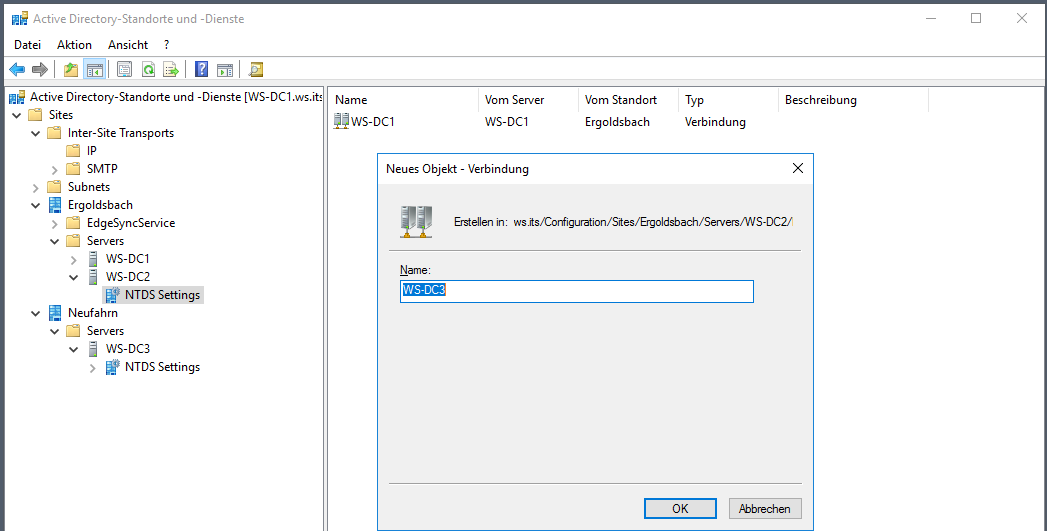Screen dimensions: 1047x531
Task: Expand the Subnets folder
Action: click(35, 188)
